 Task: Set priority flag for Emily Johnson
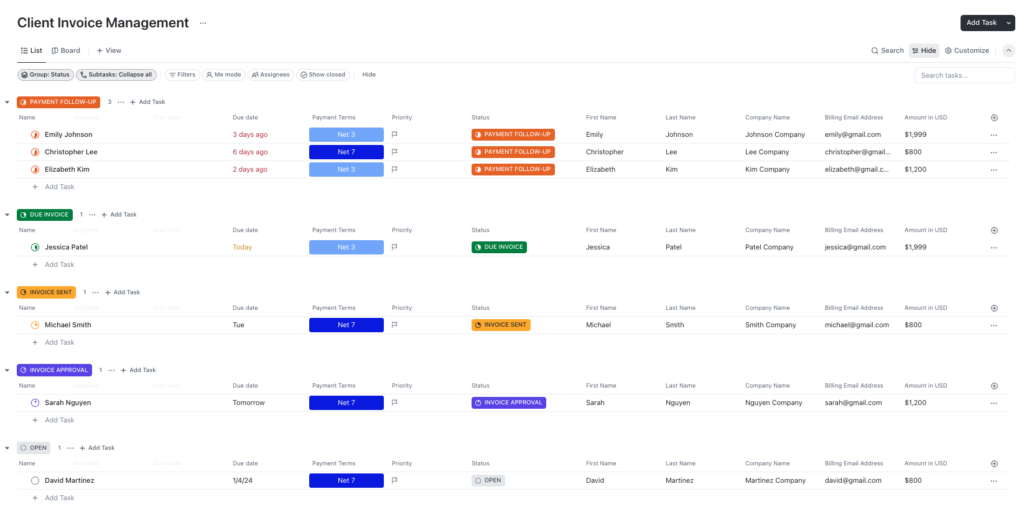click(x=394, y=134)
